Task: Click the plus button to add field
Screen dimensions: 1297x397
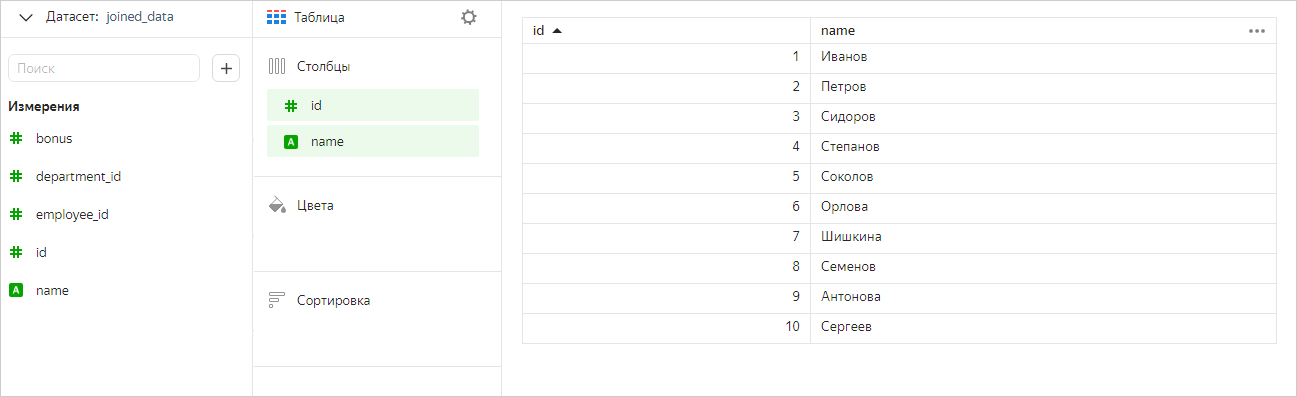Action: coord(226,68)
